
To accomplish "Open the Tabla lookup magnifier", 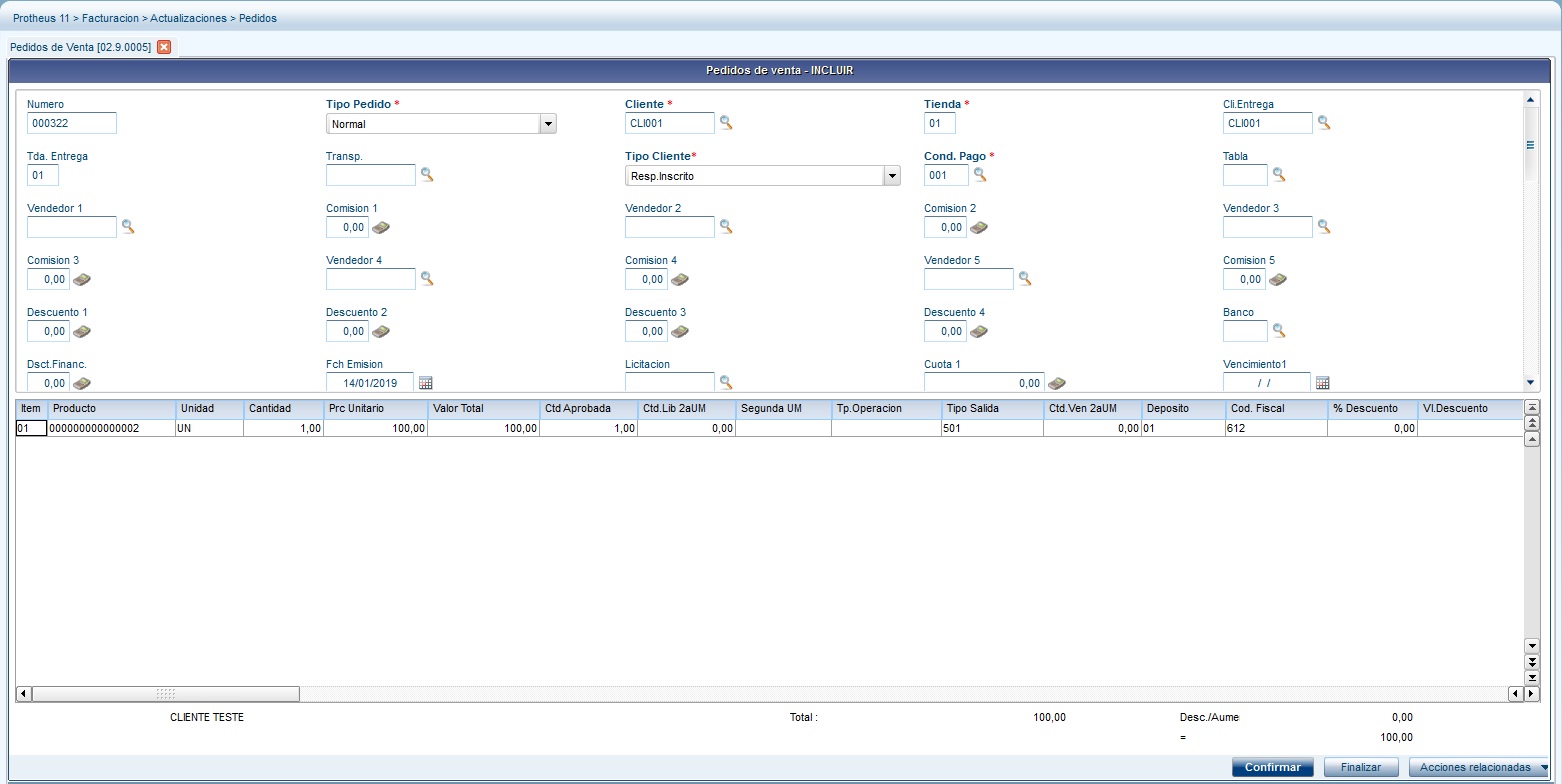I will point(1278,175).
